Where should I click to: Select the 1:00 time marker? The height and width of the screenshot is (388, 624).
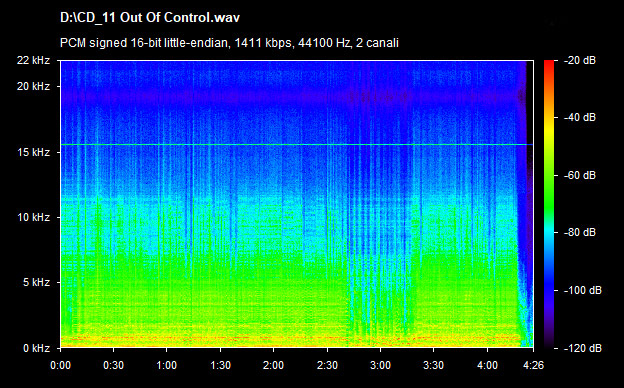[166, 365]
